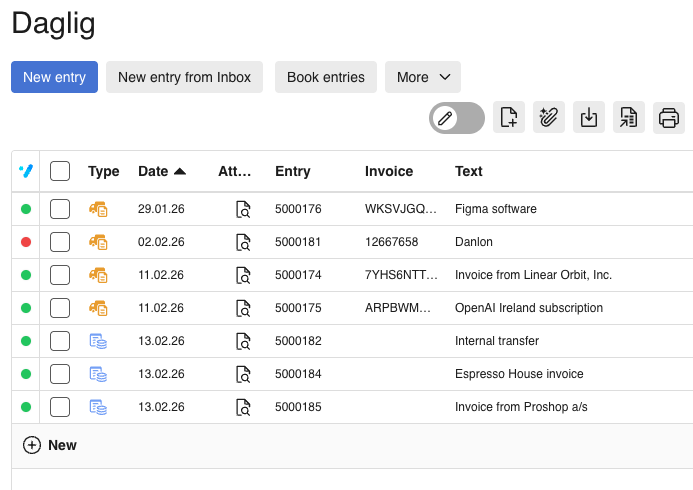Click the paperclip attachment icon with sparkles
Image resolution: width=693 pixels, height=490 pixels.
pos(548,118)
